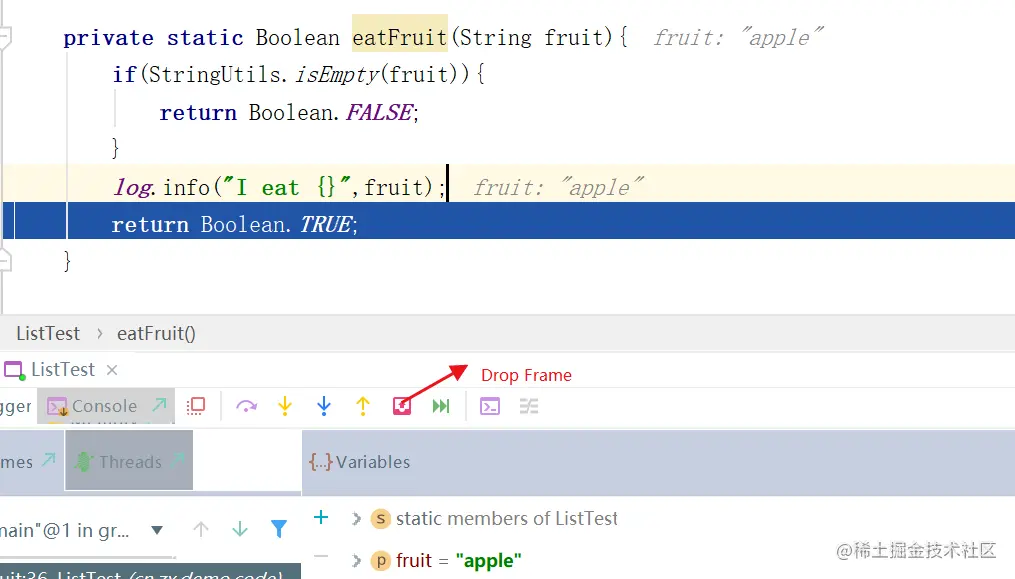Click the Force Step Into blue arrow icon
This screenshot has height=579, width=1015.
(x=324, y=406)
